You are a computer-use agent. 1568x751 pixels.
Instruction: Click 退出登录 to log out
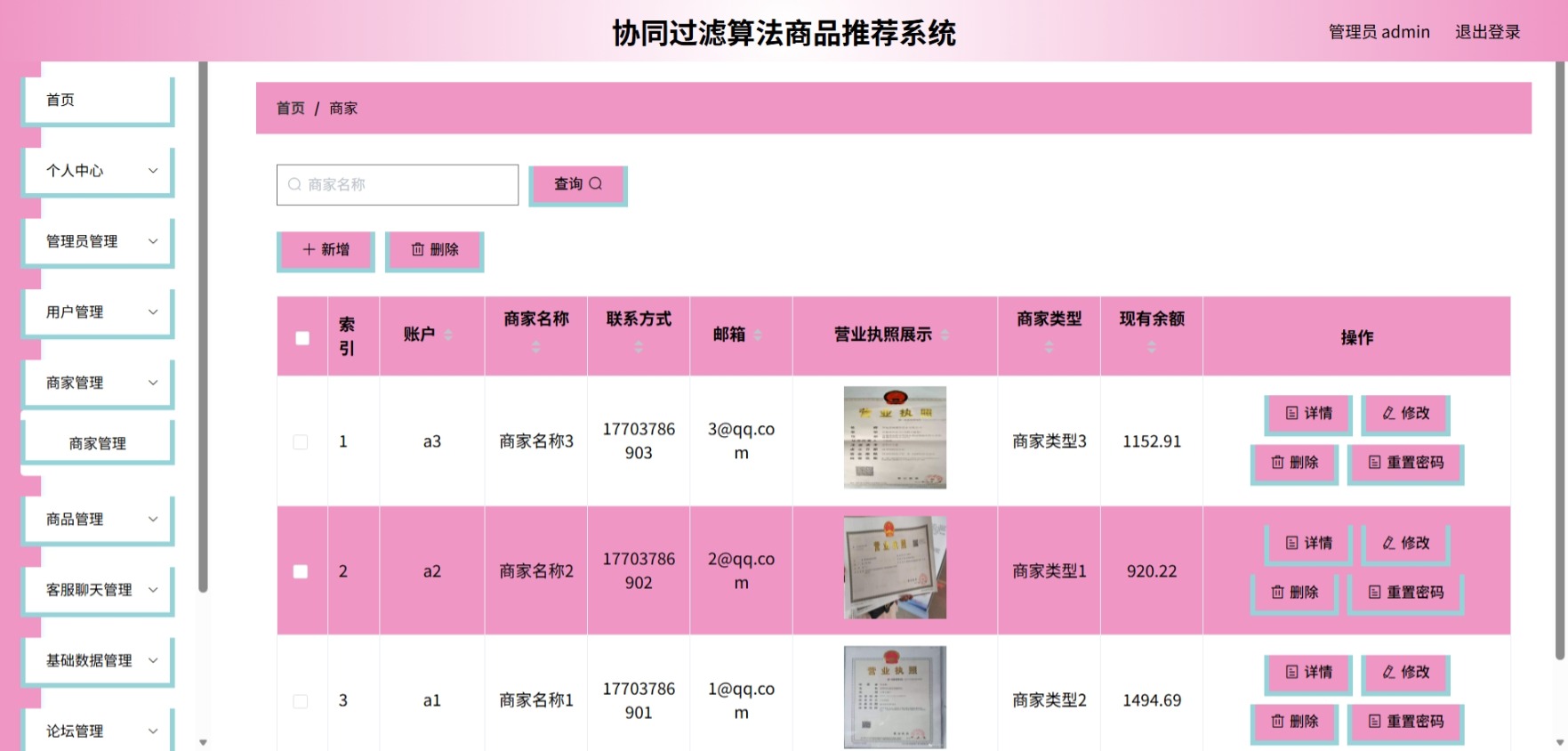pyautogui.click(x=1487, y=32)
